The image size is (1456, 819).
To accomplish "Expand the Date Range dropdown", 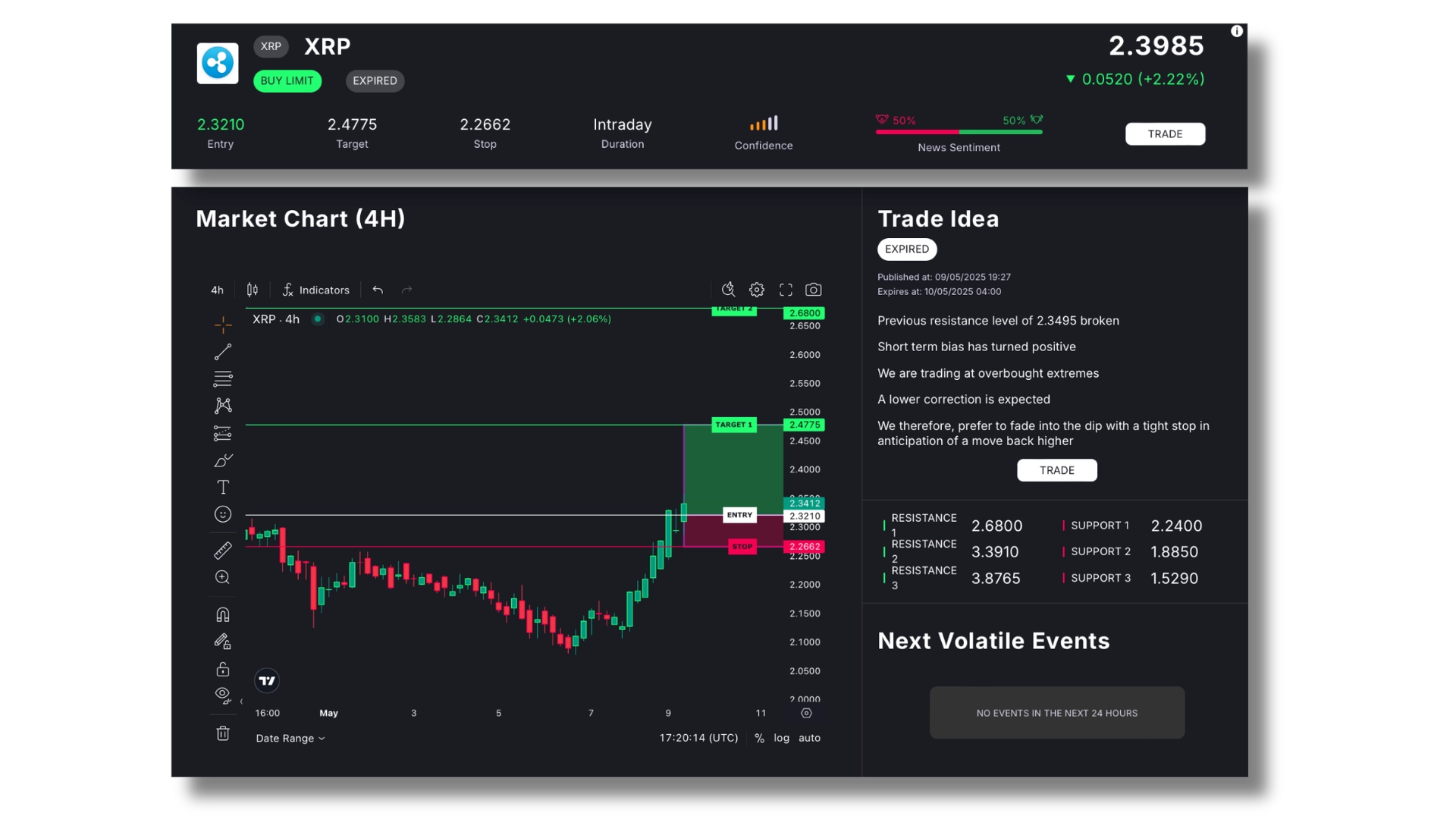I will [x=290, y=738].
